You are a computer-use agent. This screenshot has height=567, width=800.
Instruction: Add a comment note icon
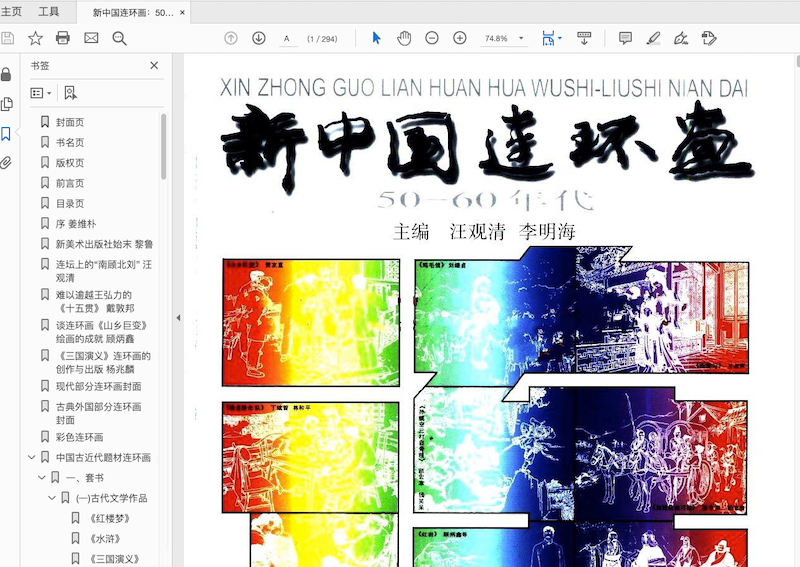click(x=625, y=38)
